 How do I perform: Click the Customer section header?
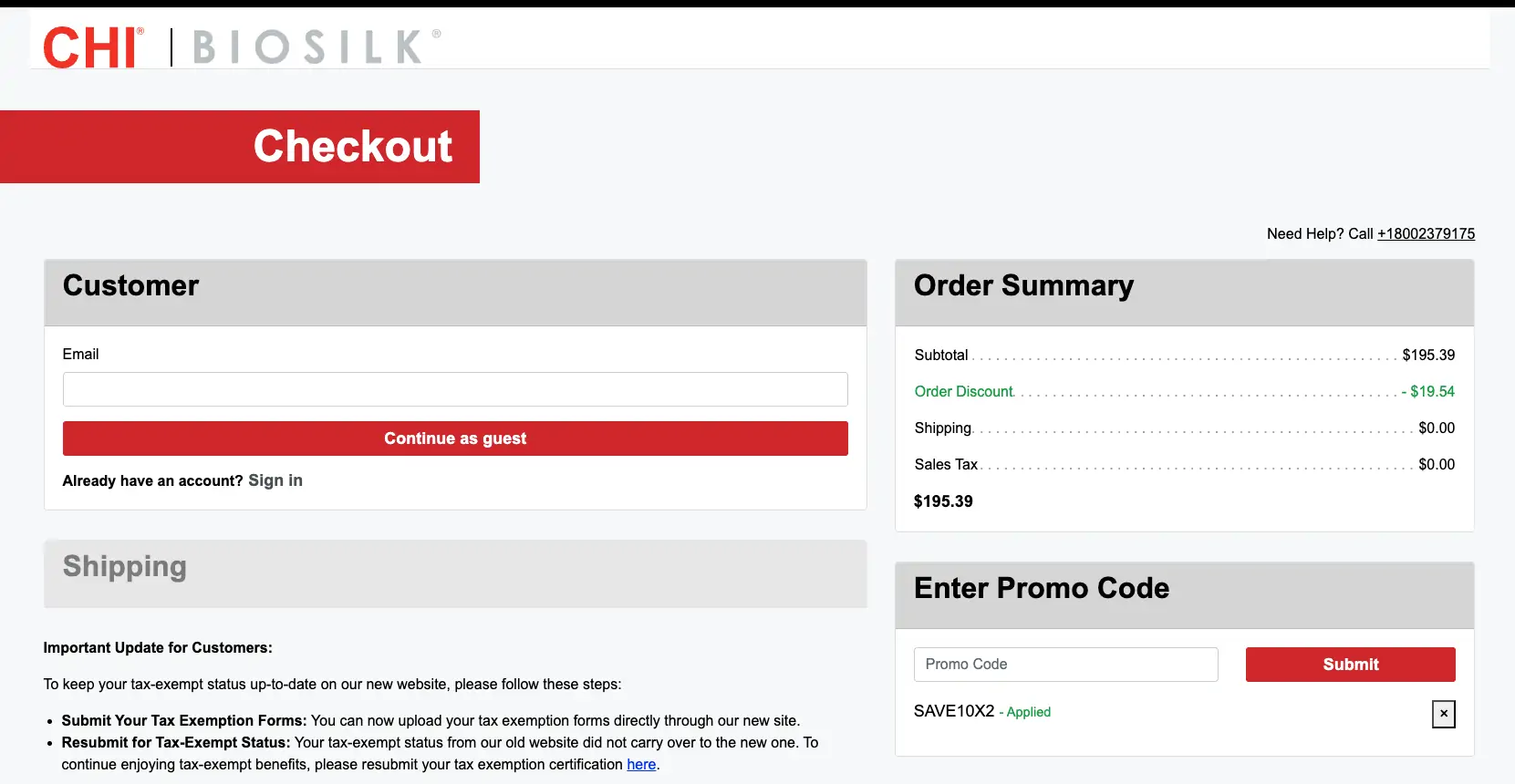coord(130,286)
